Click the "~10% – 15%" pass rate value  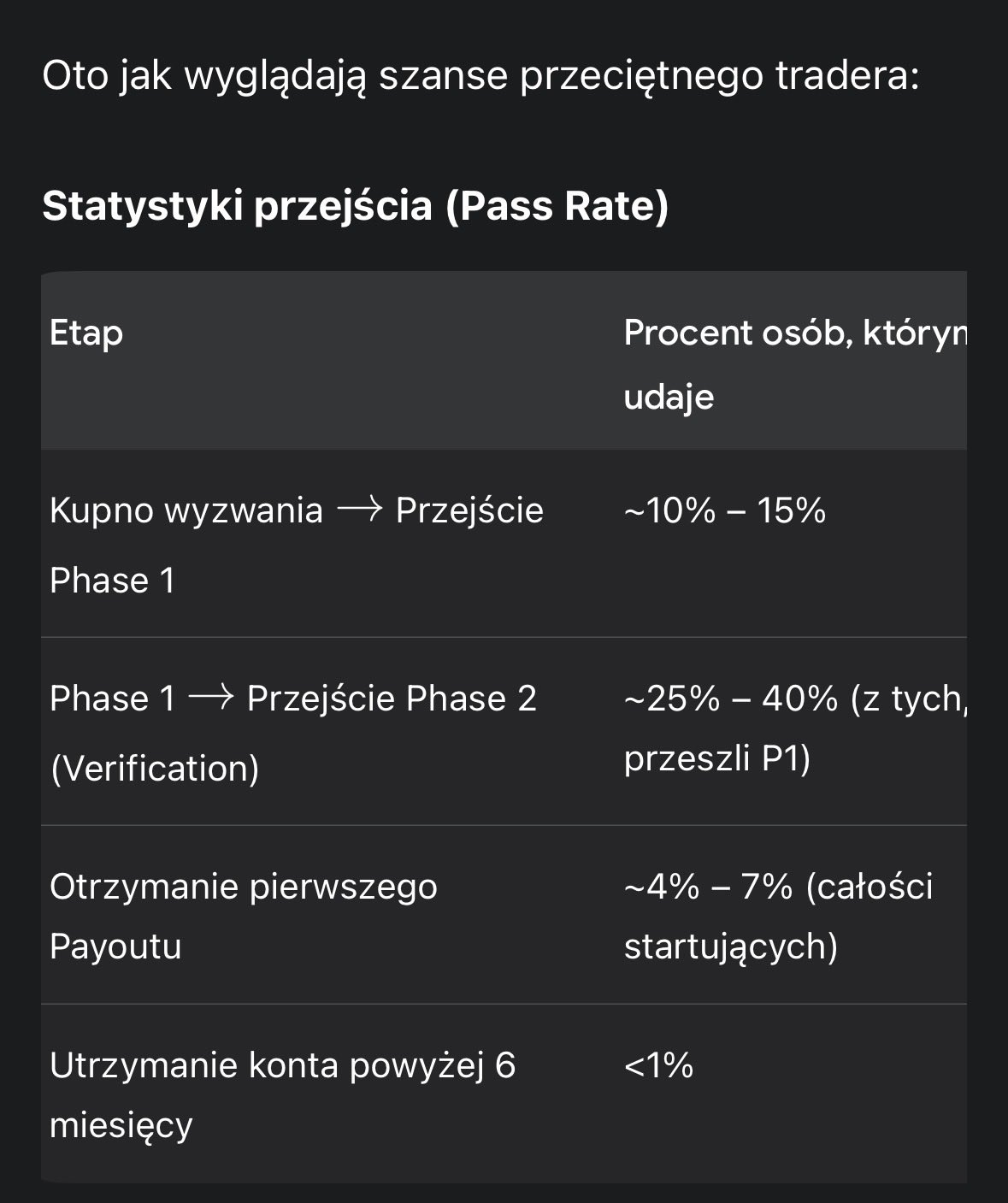click(725, 510)
